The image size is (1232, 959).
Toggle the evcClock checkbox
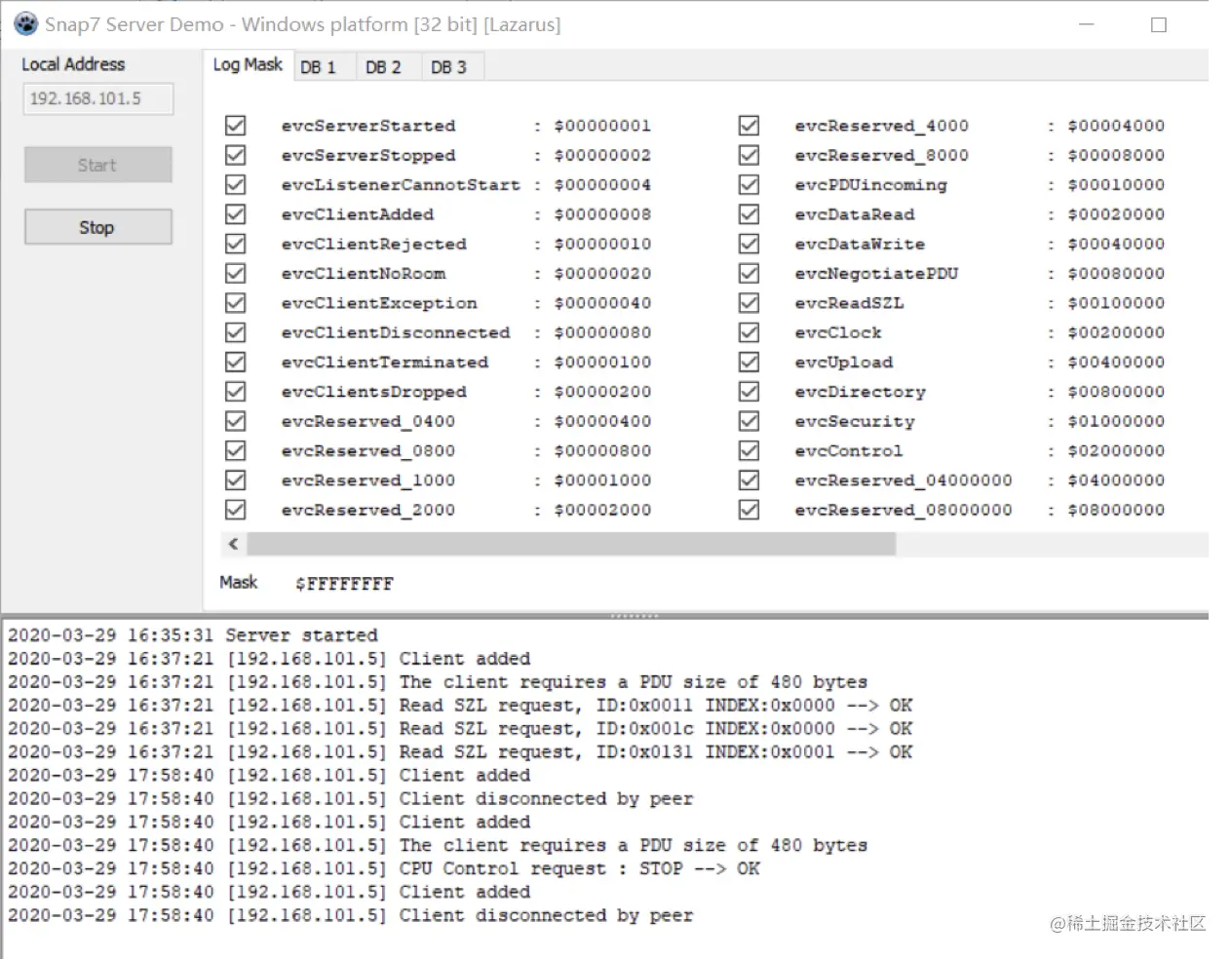coord(749,332)
